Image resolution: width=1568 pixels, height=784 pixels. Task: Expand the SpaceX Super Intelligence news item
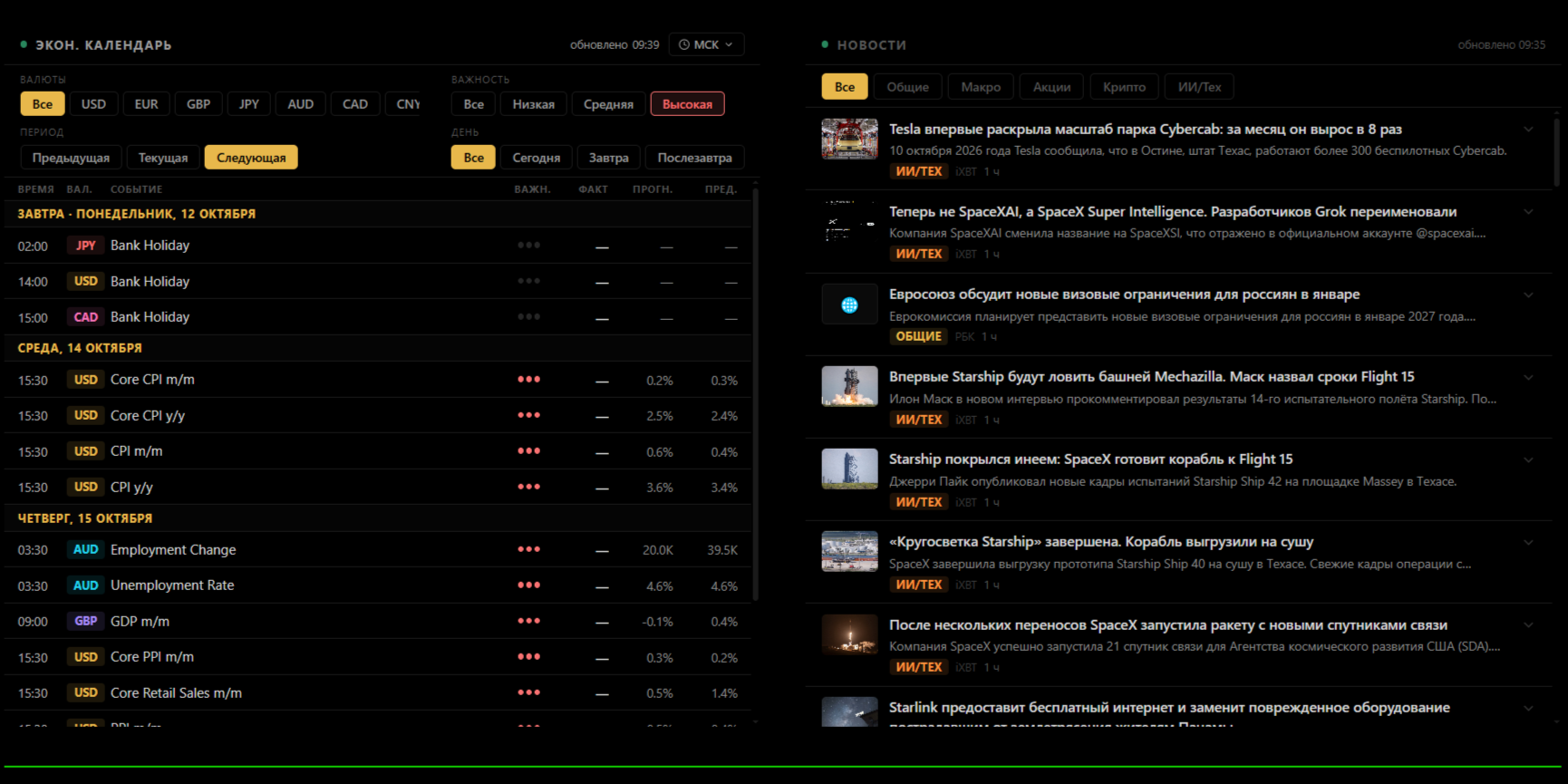click(x=1528, y=212)
